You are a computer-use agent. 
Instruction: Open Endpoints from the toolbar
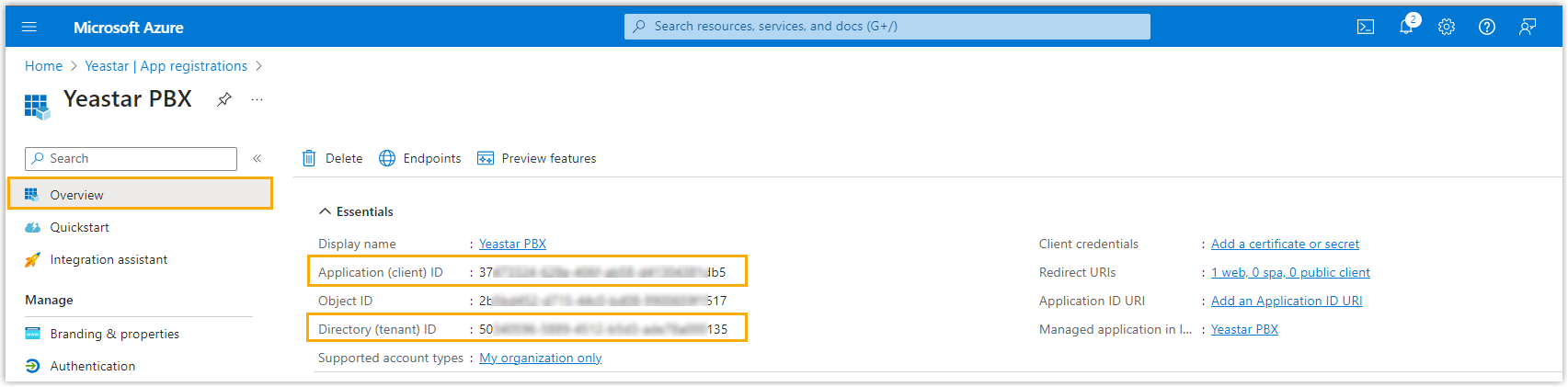click(420, 158)
